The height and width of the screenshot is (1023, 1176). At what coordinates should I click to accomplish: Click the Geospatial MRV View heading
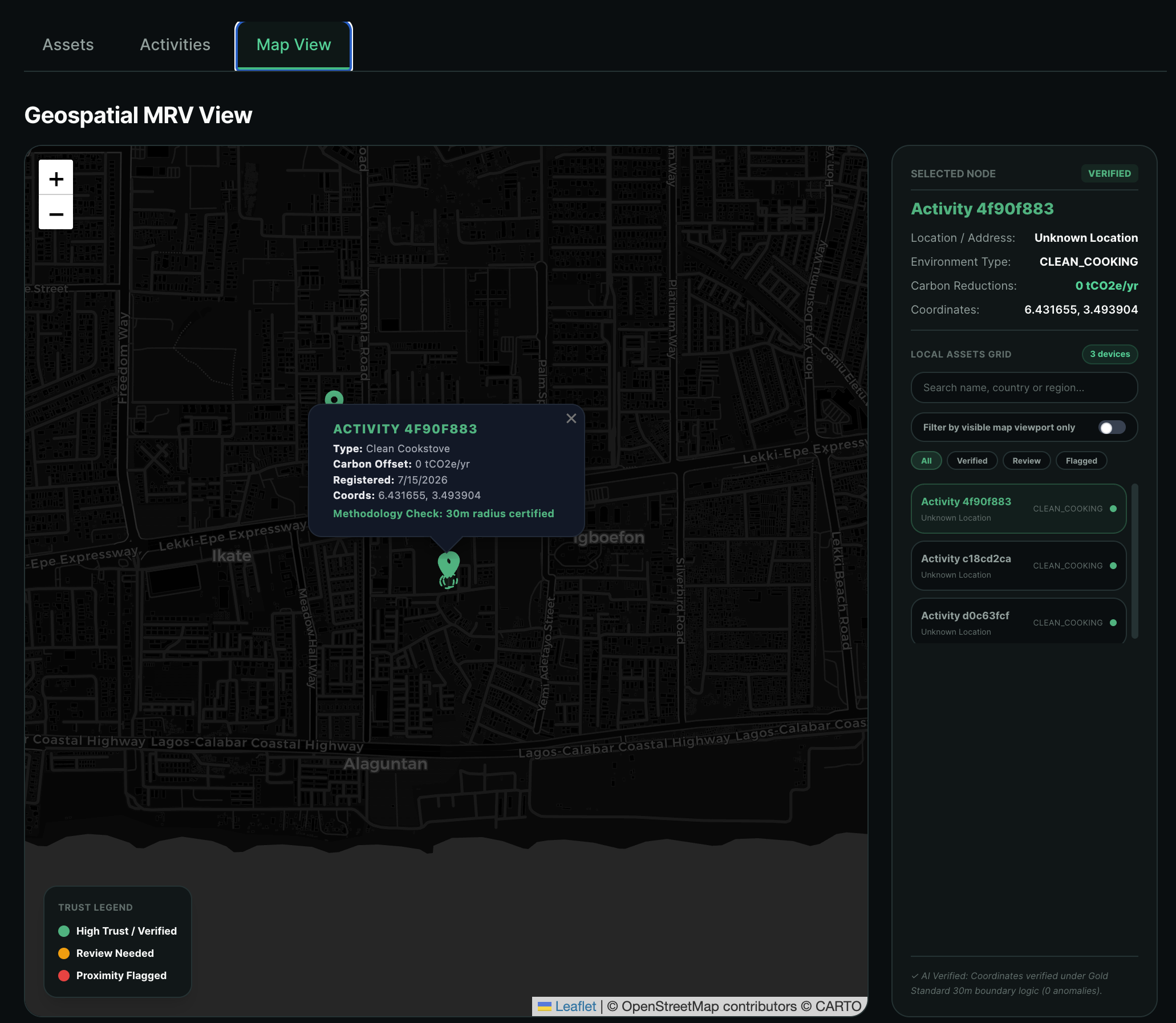click(138, 115)
